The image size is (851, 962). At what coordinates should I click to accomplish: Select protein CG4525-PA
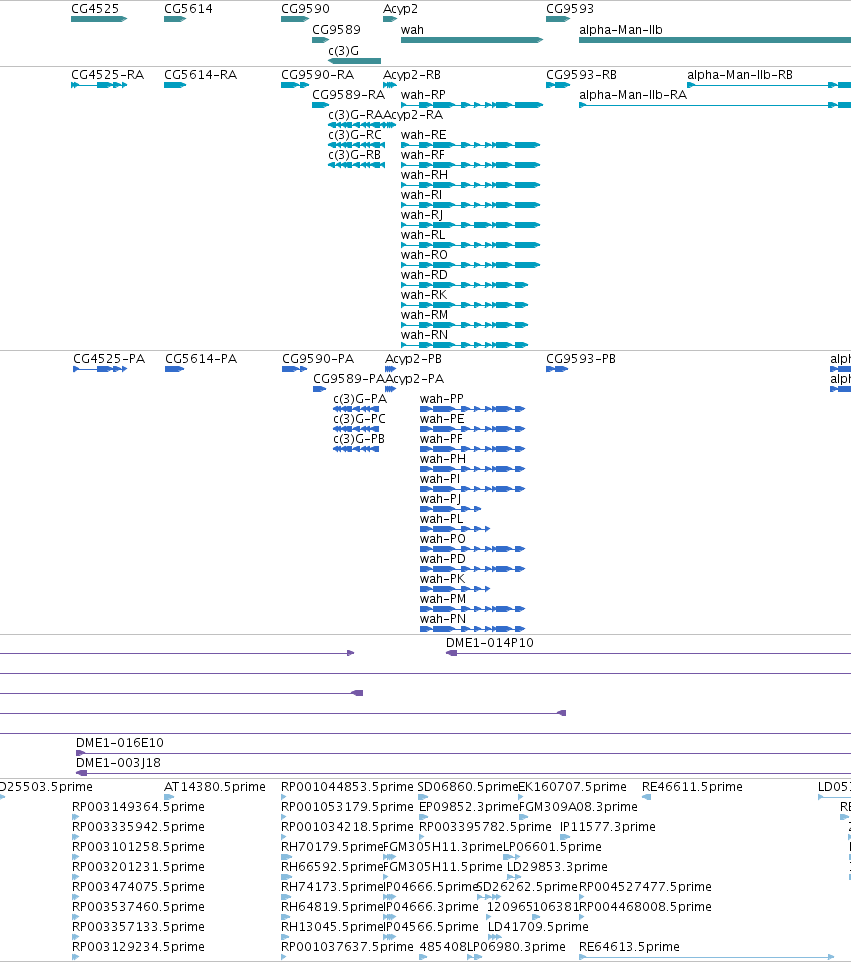tap(109, 359)
